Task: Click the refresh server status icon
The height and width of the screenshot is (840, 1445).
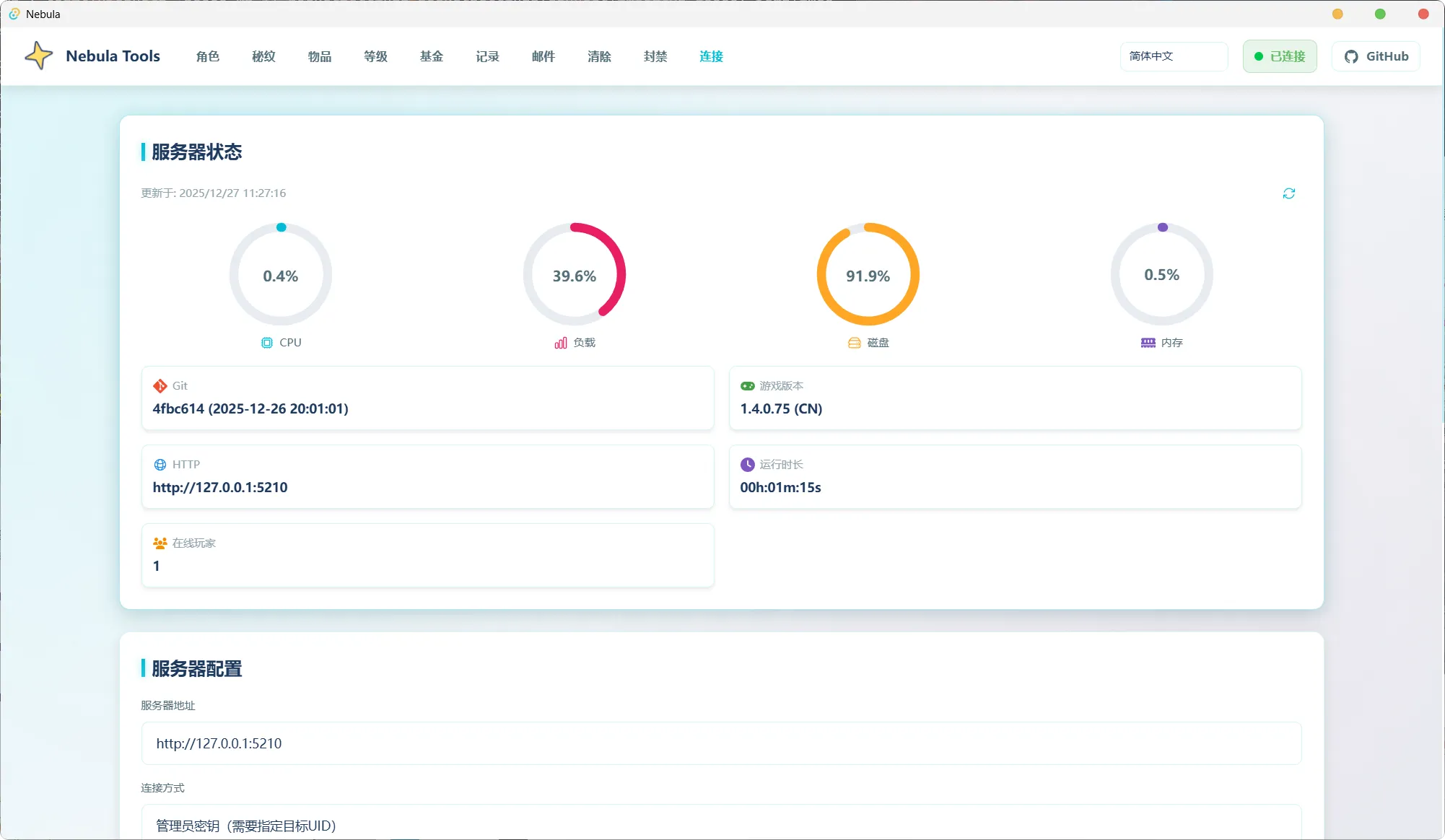Action: point(1288,193)
